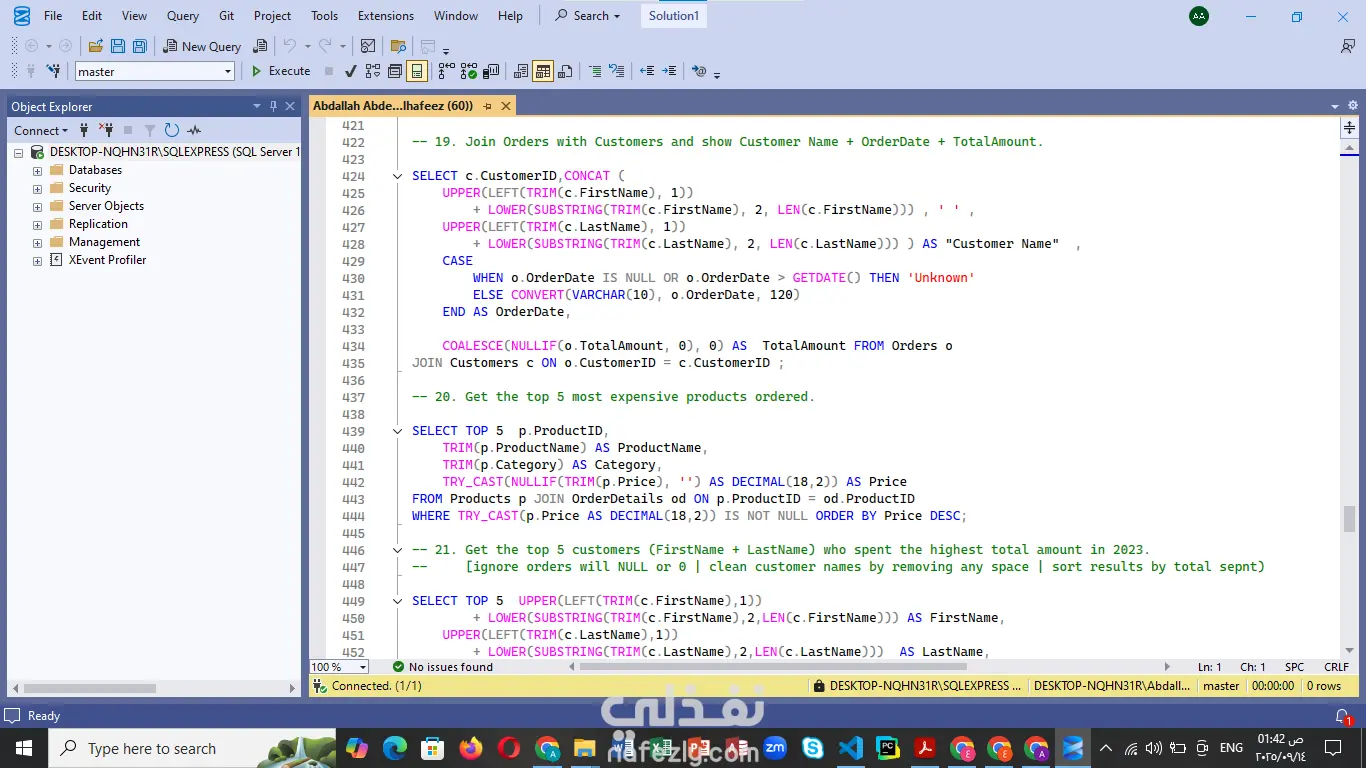Toggle Results to Grid mode
1366x768 pixels.
(x=543, y=71)
